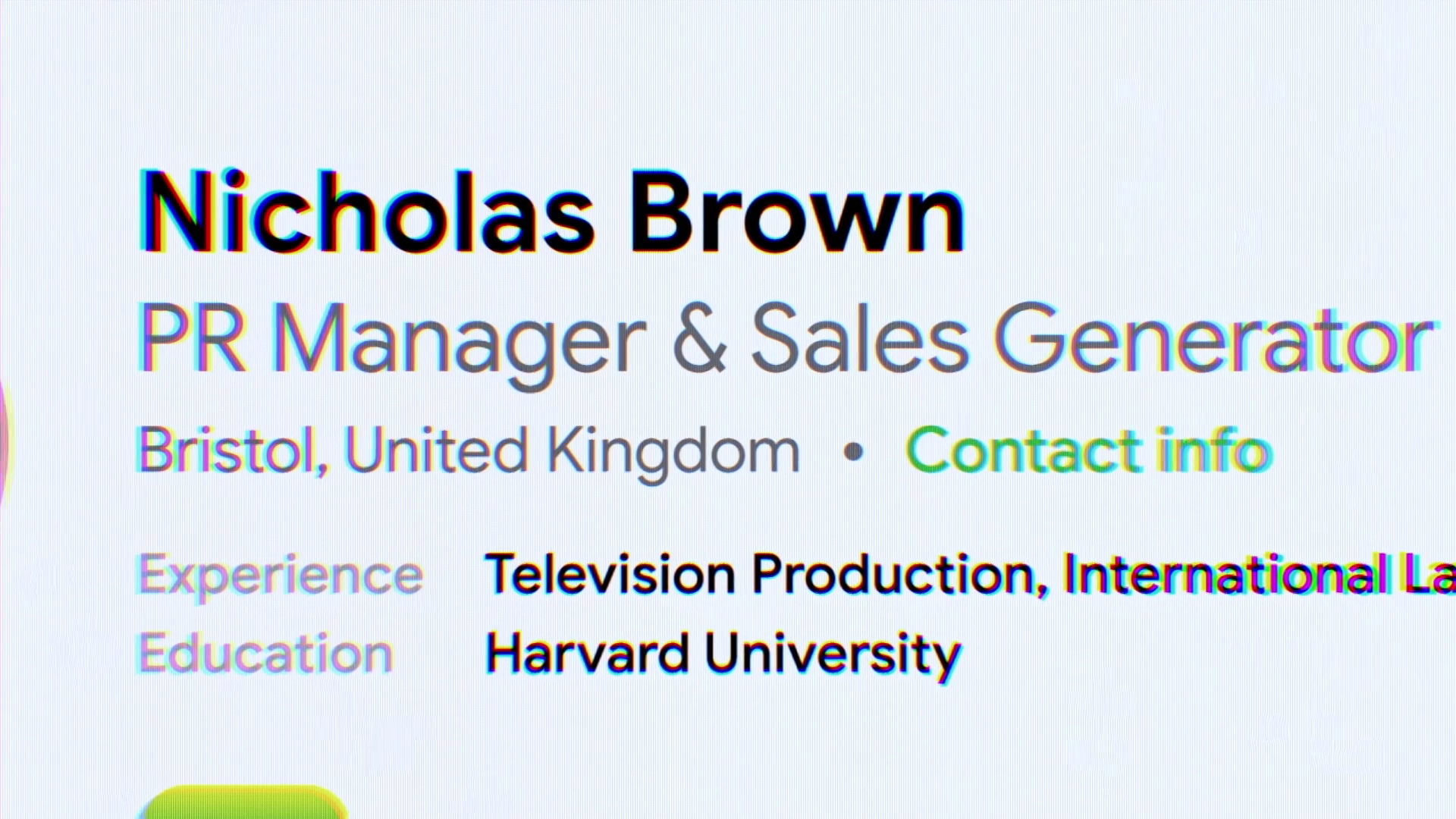Screen dimensions: 1456x819
Task: Click the bullet separator before Contact info
Action: (x=853, y=452)
